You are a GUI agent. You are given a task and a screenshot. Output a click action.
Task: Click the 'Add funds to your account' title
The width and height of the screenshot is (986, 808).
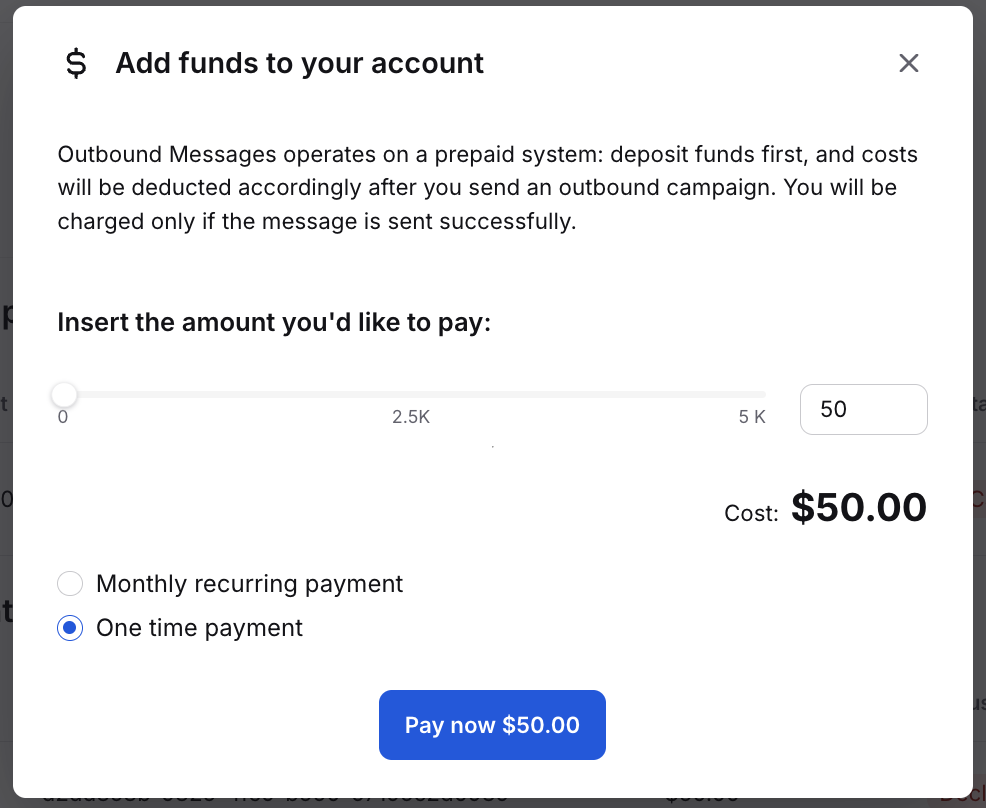pos(299,64)
